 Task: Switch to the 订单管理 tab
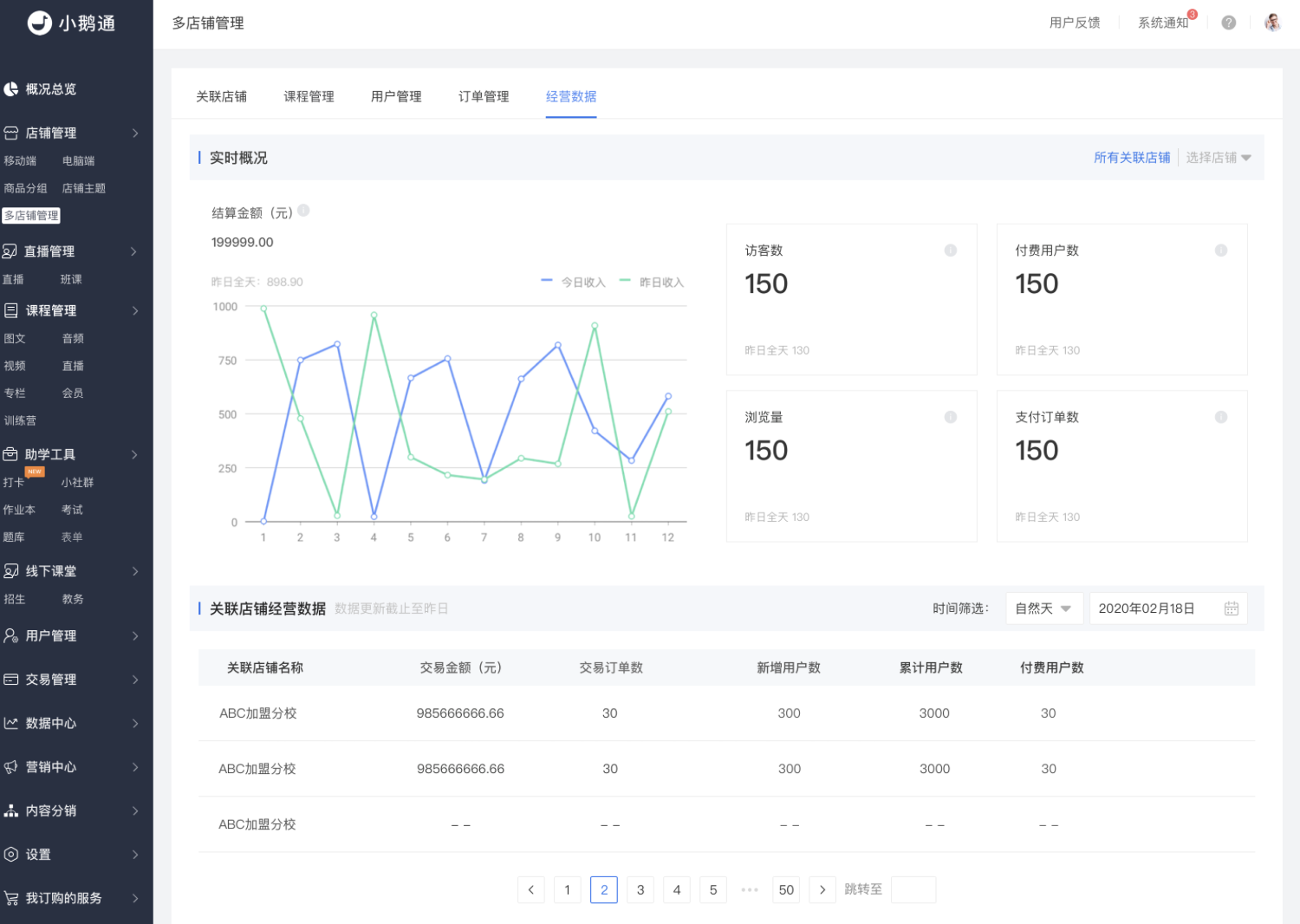484,96
